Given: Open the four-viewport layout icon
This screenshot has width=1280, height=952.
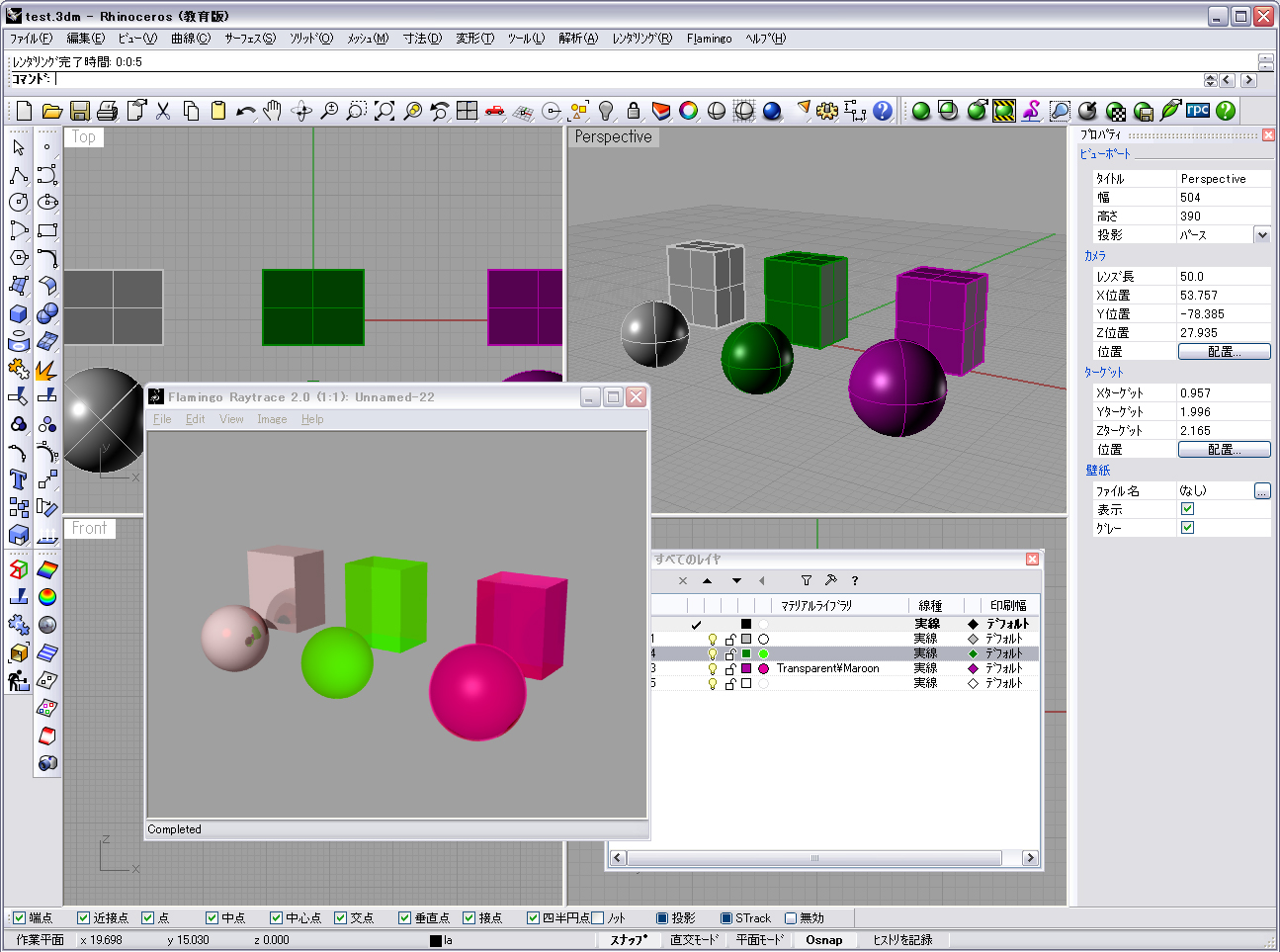Looking at the screenshot, I should click(x=468, y=111).
